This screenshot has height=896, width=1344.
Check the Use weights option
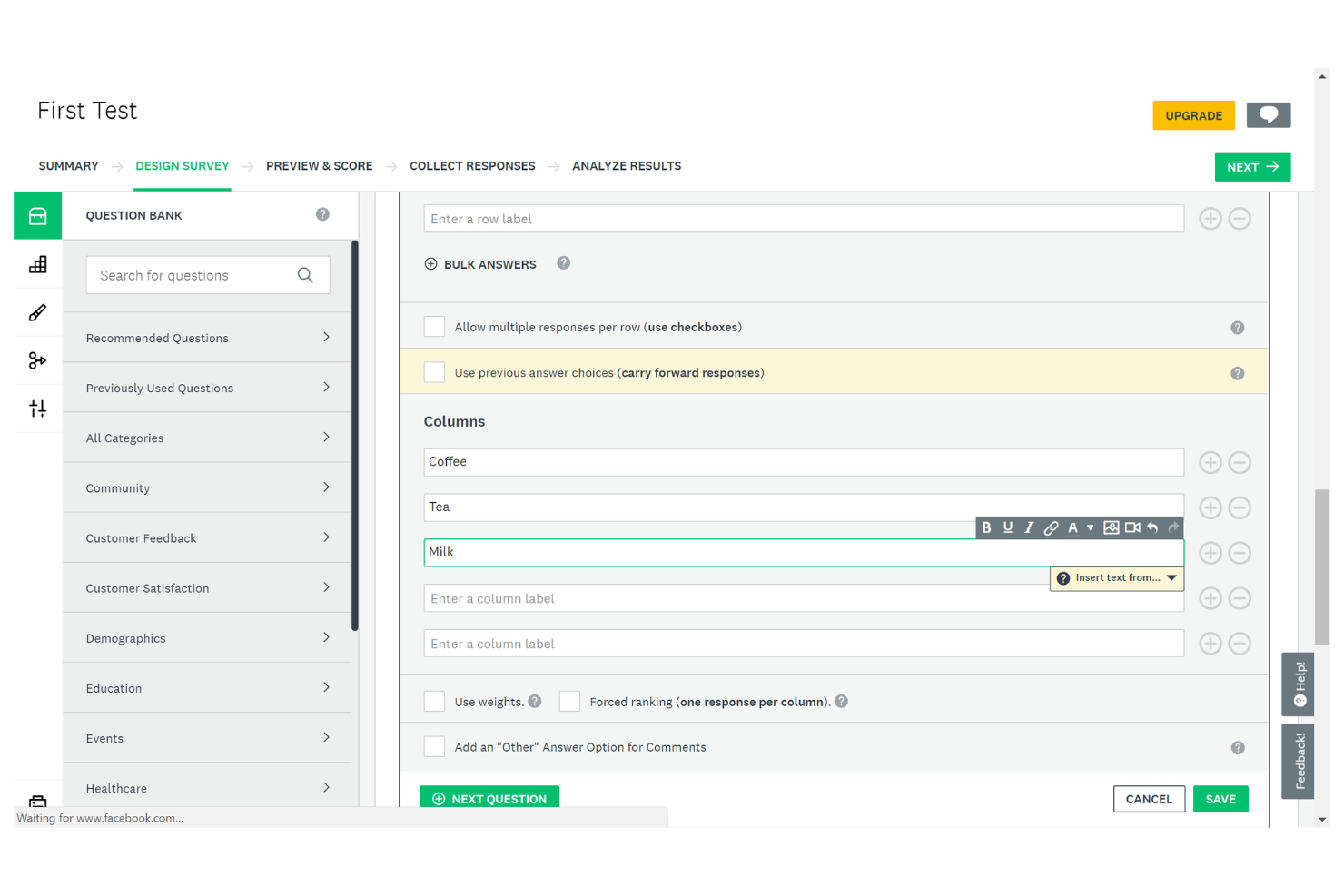click(x=434, y=701)
